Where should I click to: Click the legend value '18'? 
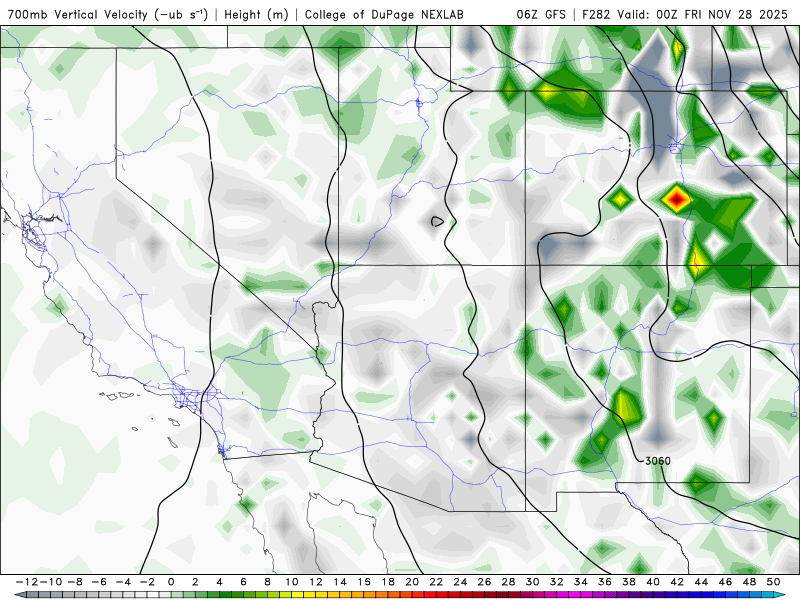pyautogui.click(x=388, y=582)
